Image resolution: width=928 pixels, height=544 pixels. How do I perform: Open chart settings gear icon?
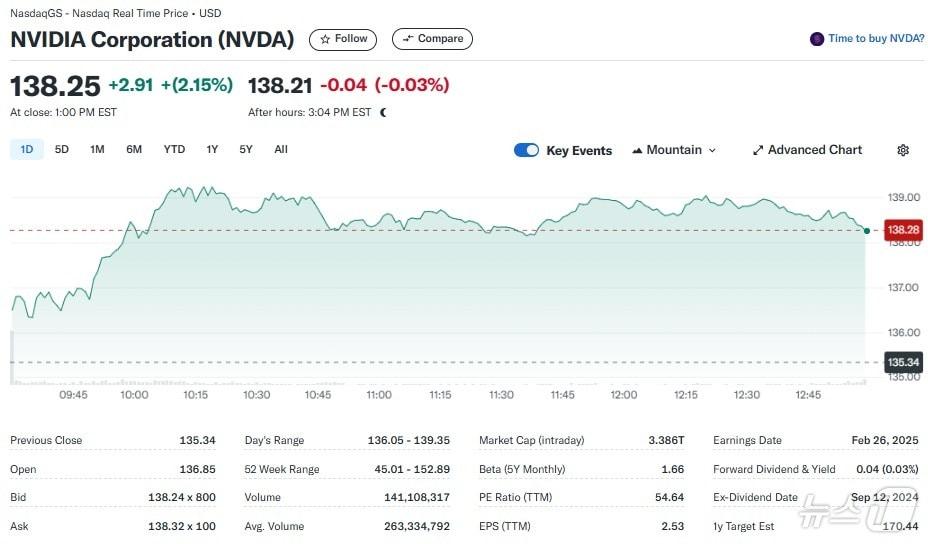point(903,150)
